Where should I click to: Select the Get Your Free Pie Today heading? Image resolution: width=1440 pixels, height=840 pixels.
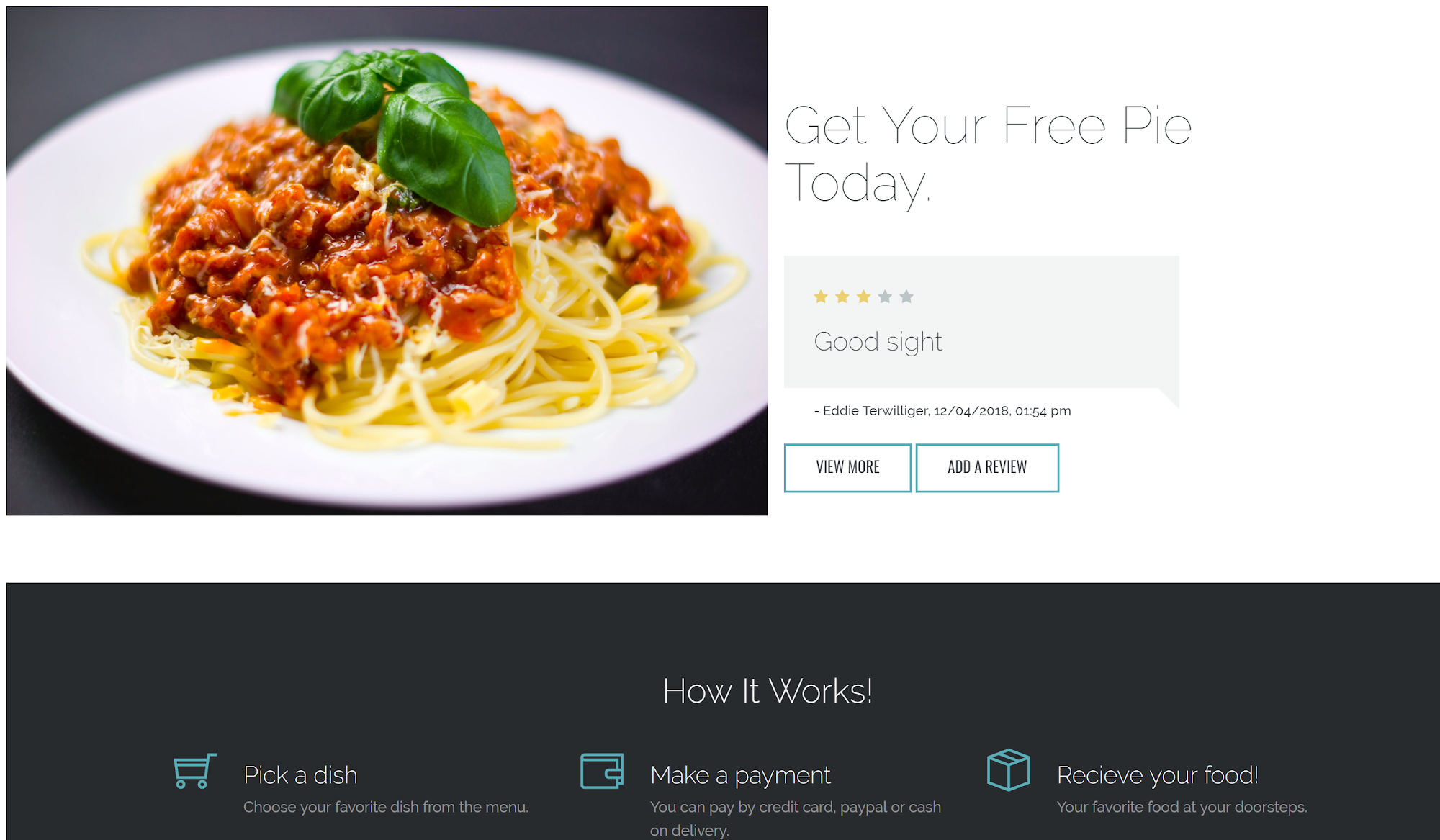click(987, 154)
